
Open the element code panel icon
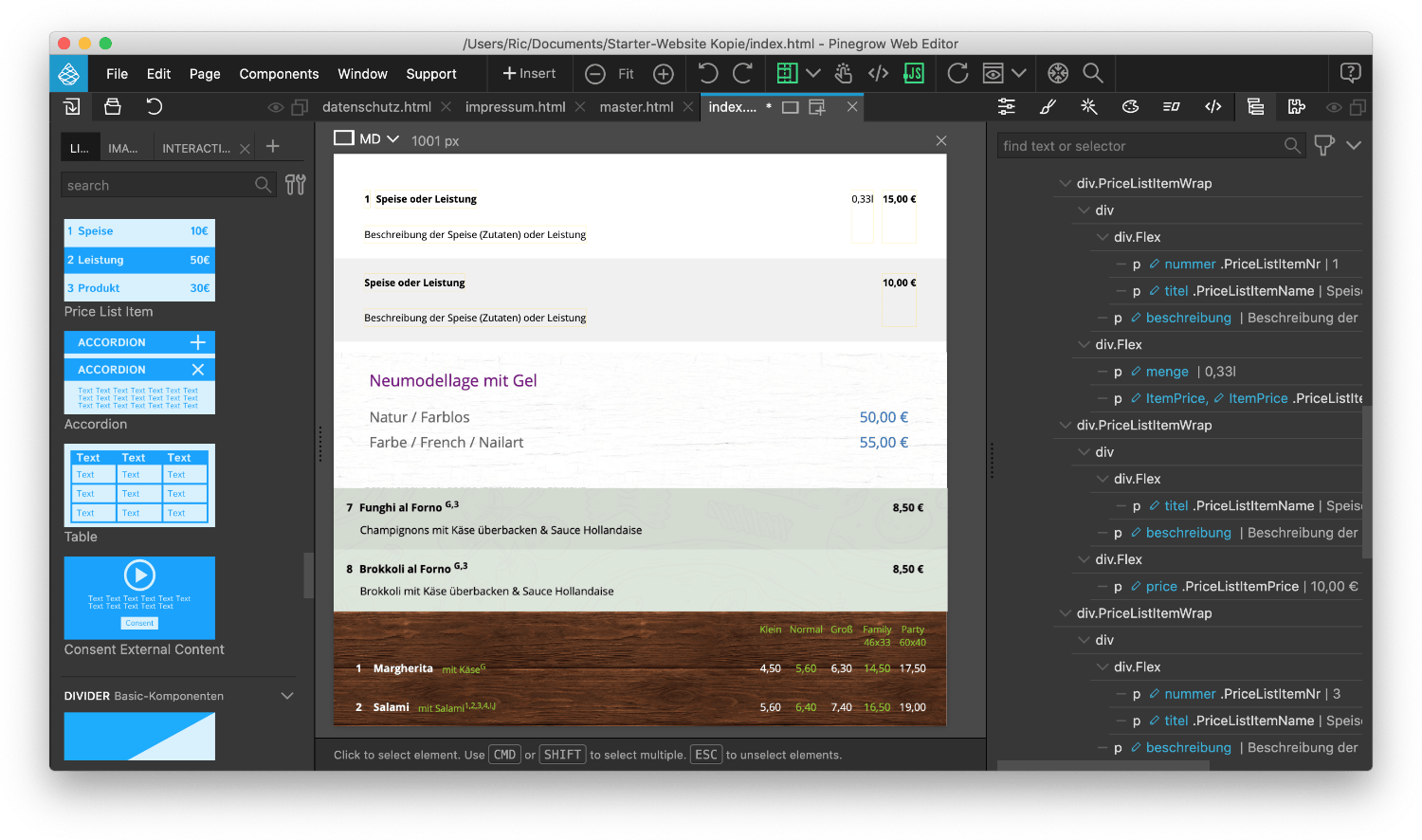pos(1212,107)
